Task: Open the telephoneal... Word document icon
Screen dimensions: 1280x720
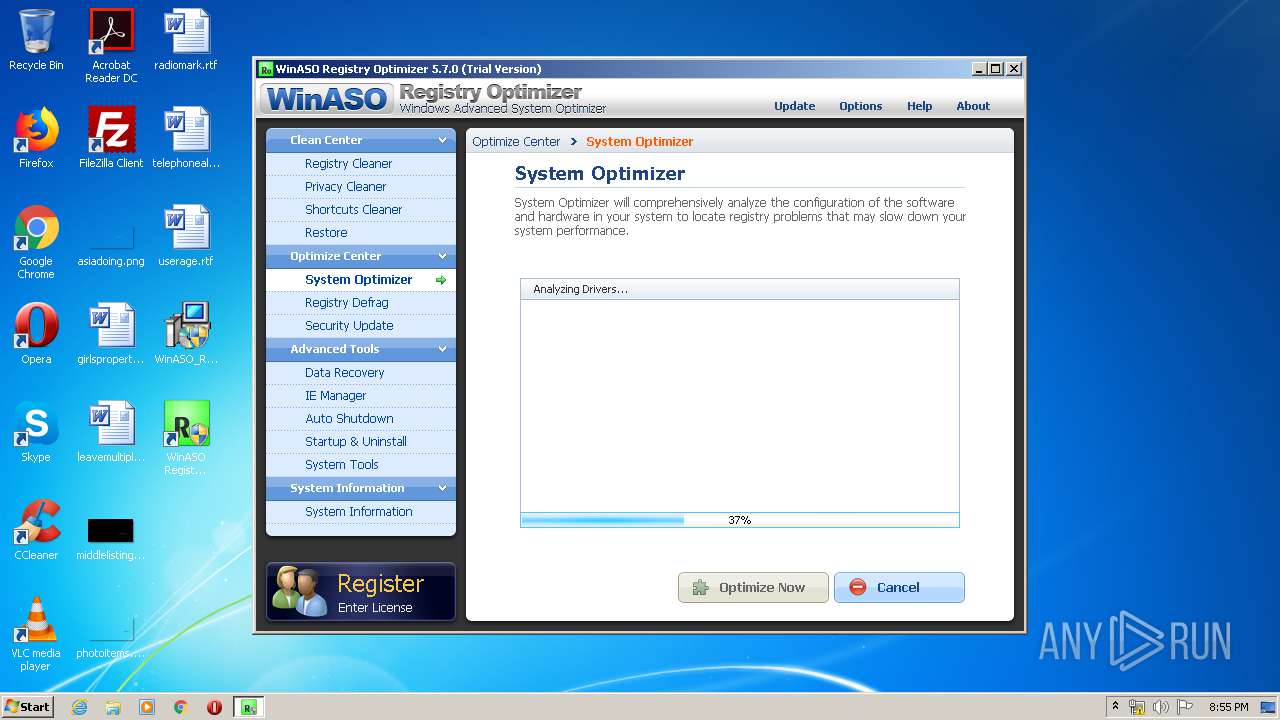Action: click(x=186, y=138)
